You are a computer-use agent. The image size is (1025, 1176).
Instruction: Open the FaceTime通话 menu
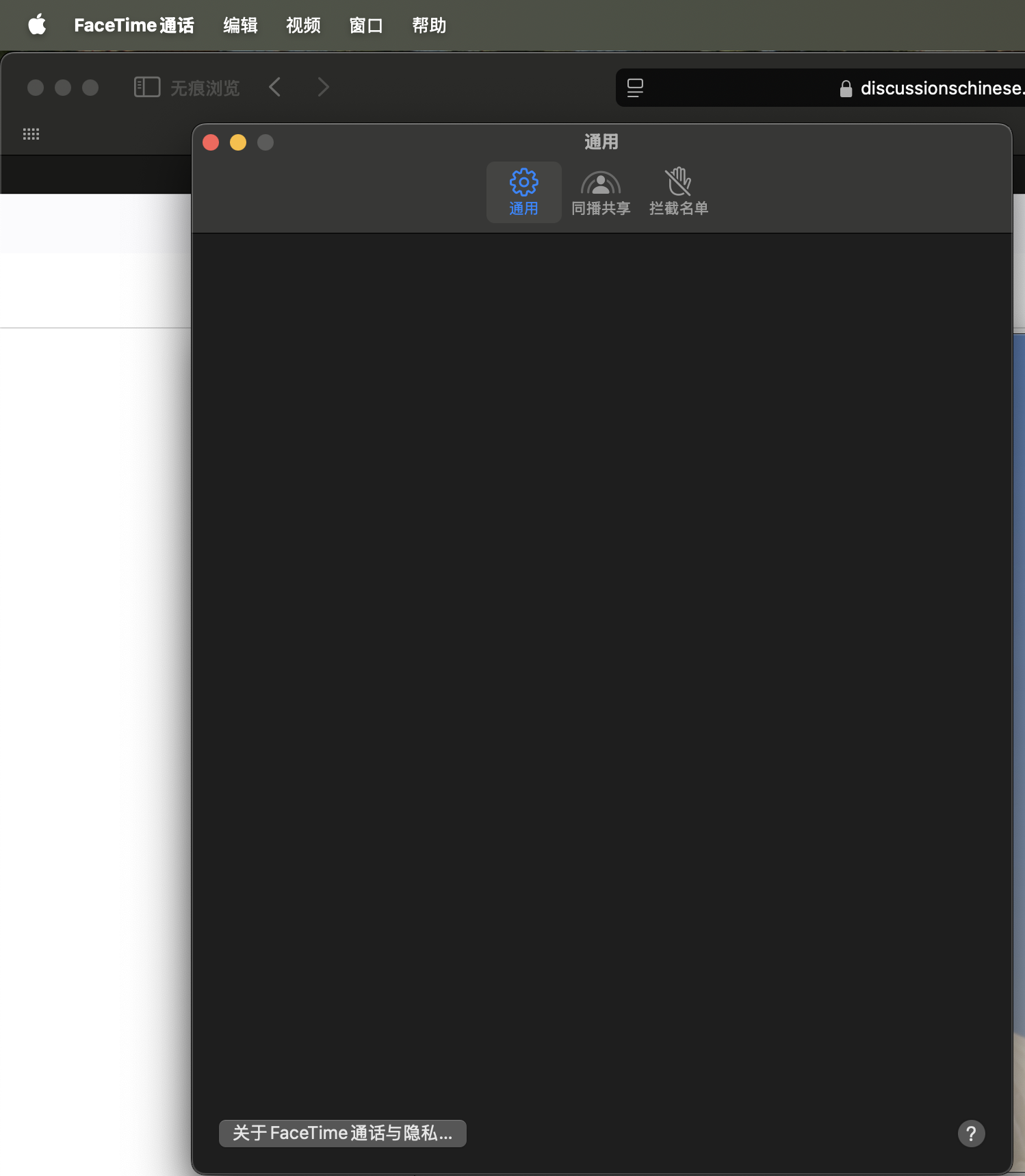(x=133, y=25)
